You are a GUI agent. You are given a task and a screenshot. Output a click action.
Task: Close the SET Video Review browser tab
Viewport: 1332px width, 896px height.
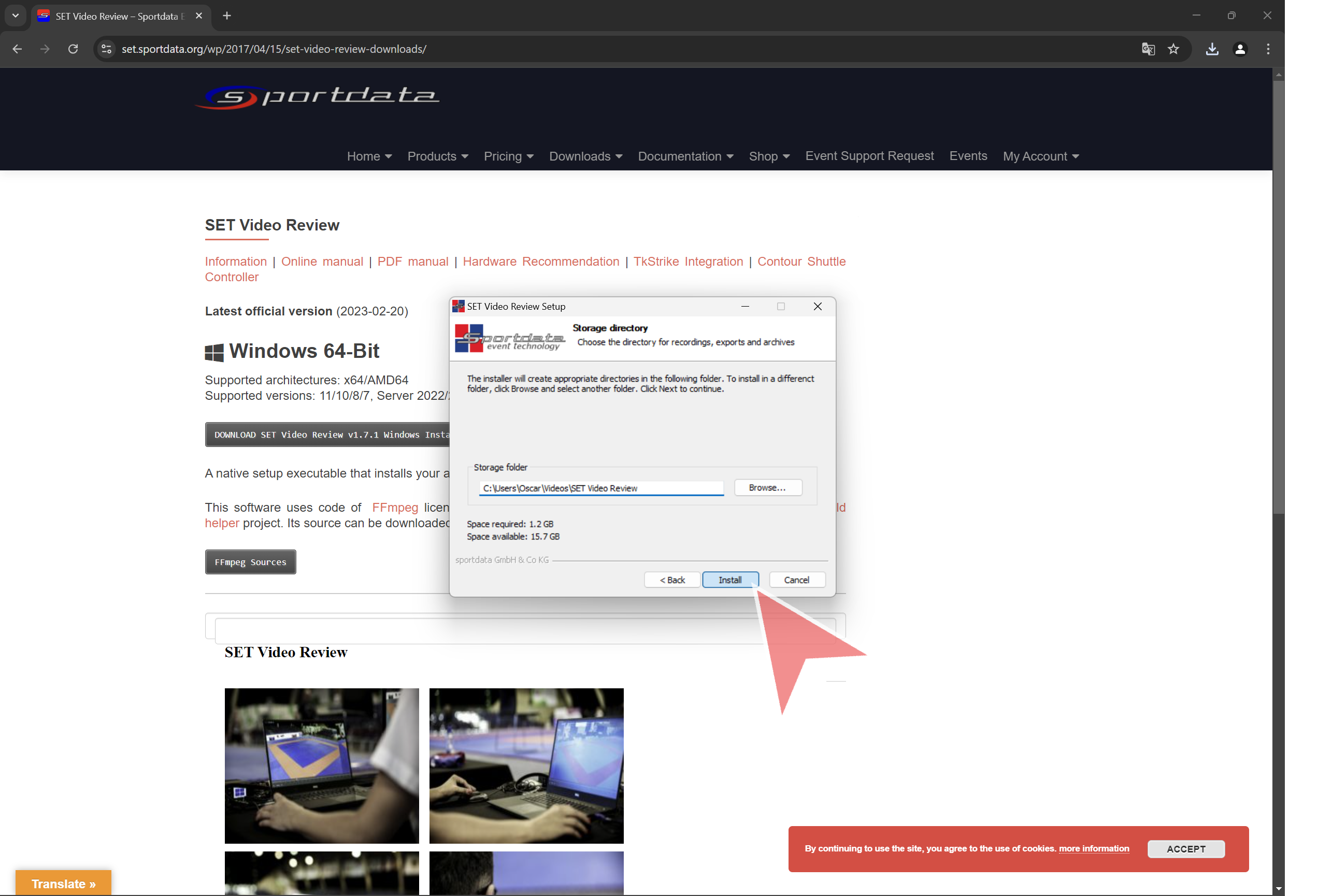198,16
